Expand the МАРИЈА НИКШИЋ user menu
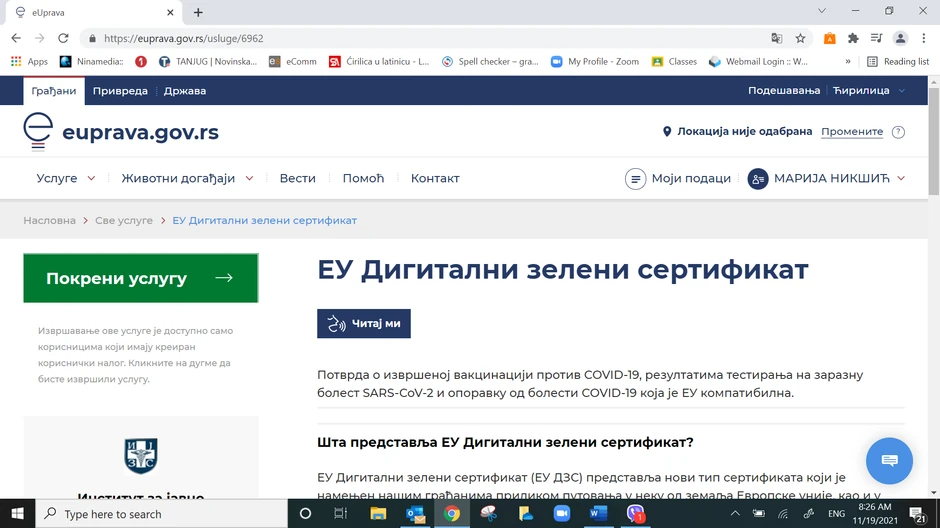This screenshot has height=528, width=940. click(827, 179)
